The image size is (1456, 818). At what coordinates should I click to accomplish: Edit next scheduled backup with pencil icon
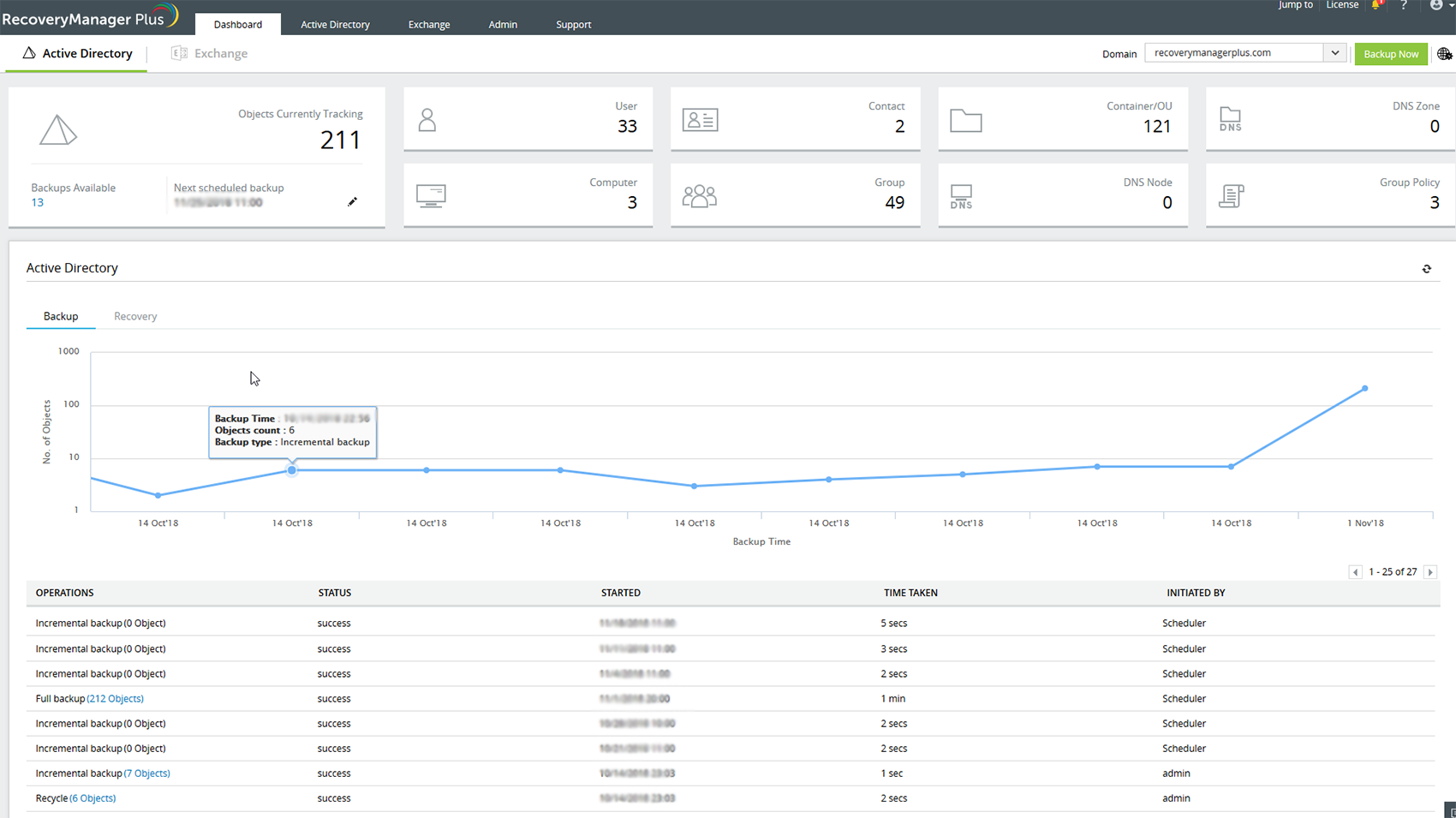click(352, 202)
